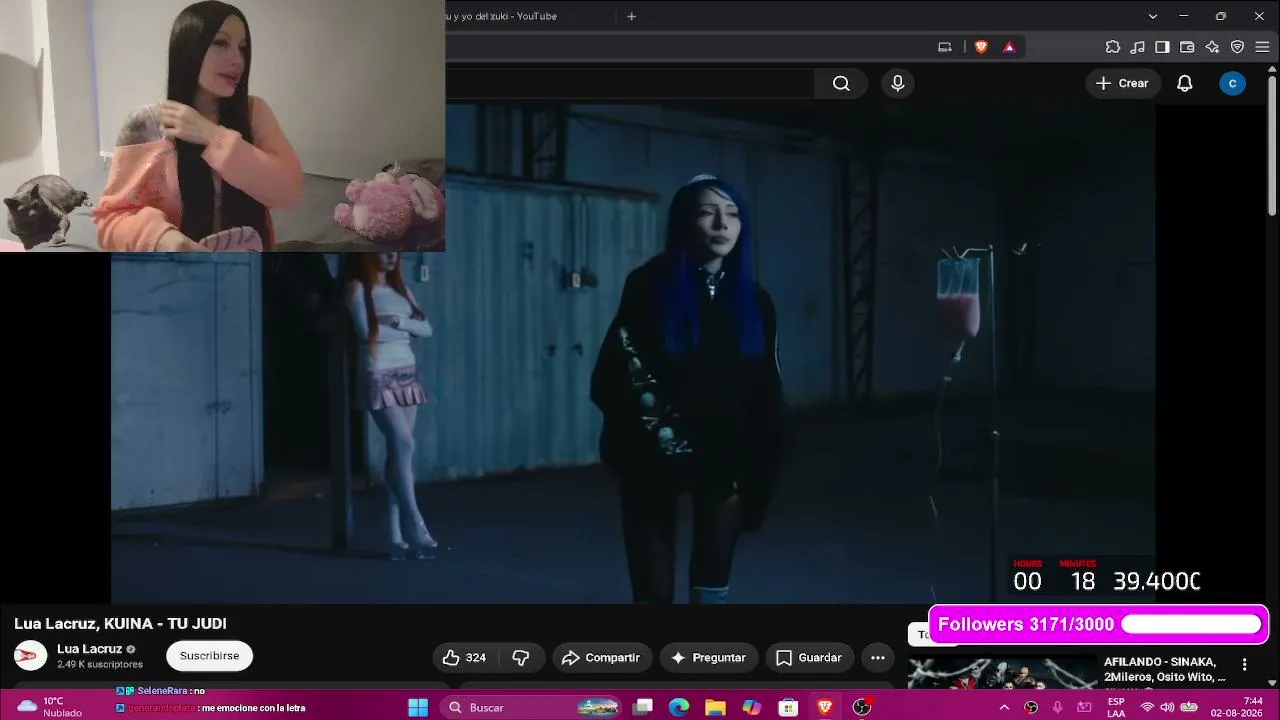
Task: Open Task View on the taskbar
Action: tap(643, 707)
